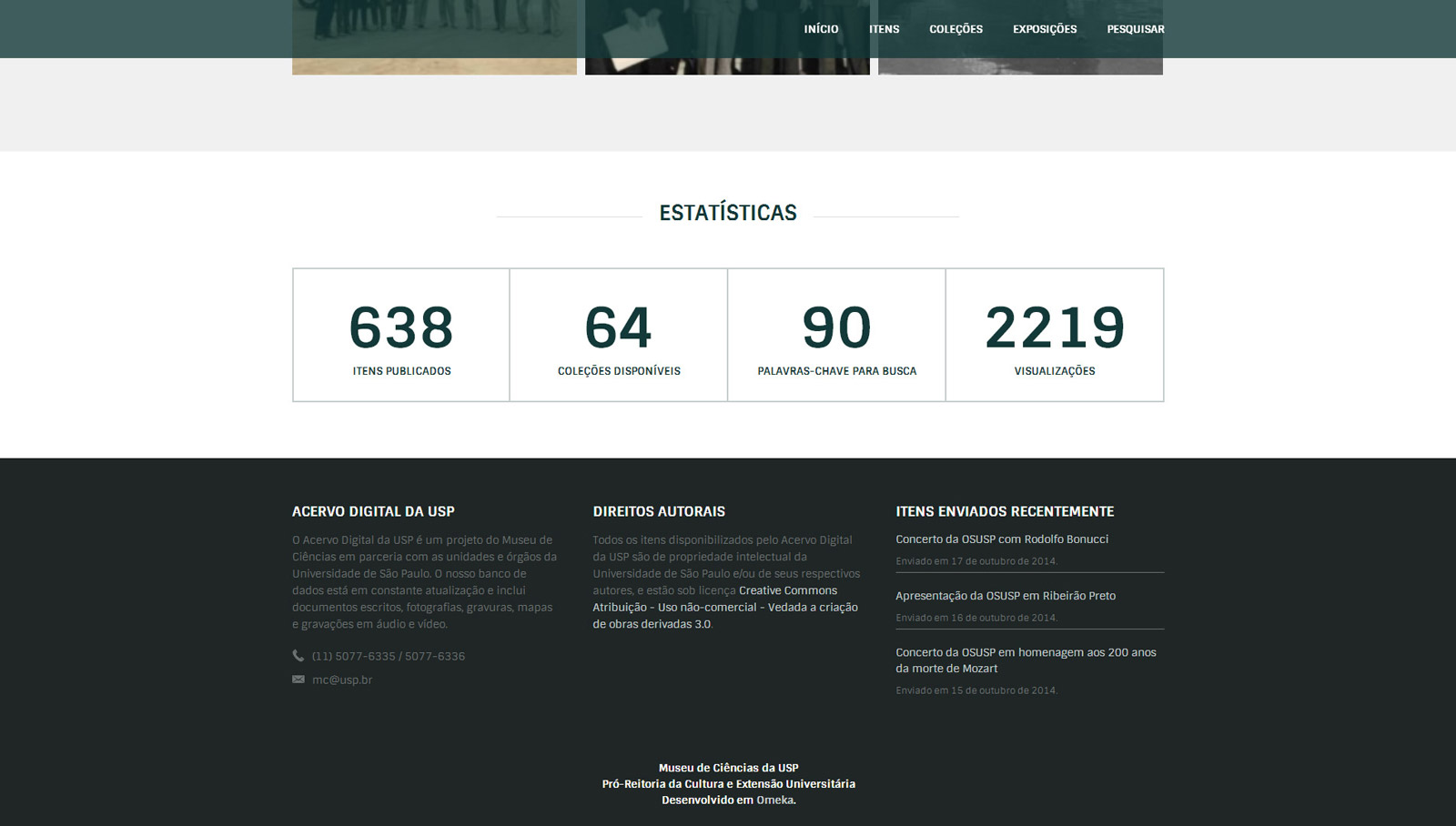Click the 90 Palavras-chave para Busca box

(836, 335)
